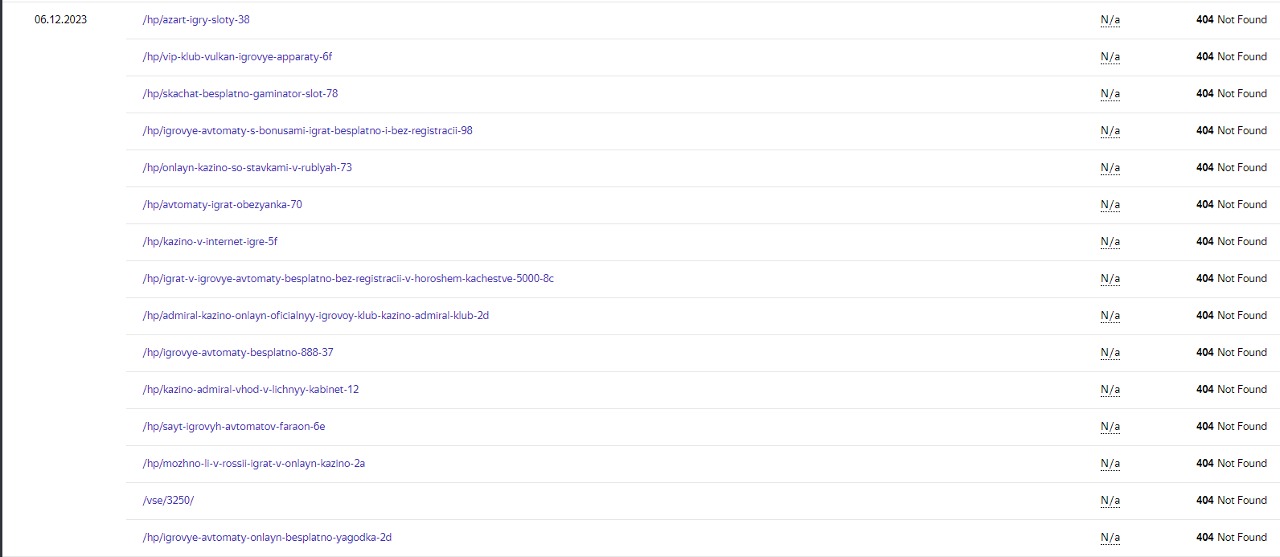Select the /hp/sayt-igrovyh-avtomatov-faraon-6e link
This screenshot has height=557, width=1280.
[234, 427]
